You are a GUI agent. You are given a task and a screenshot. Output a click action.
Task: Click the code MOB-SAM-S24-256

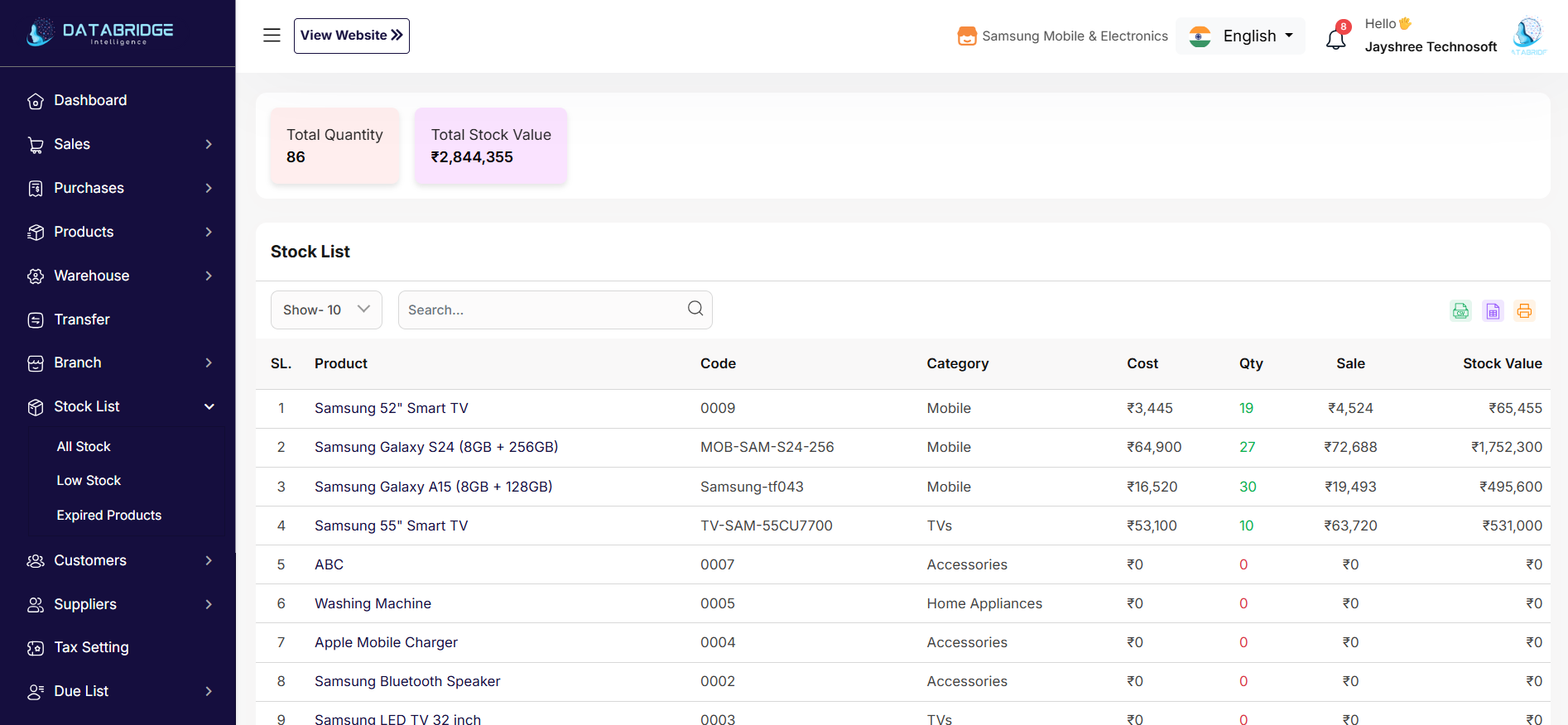[x=767, y=447]
